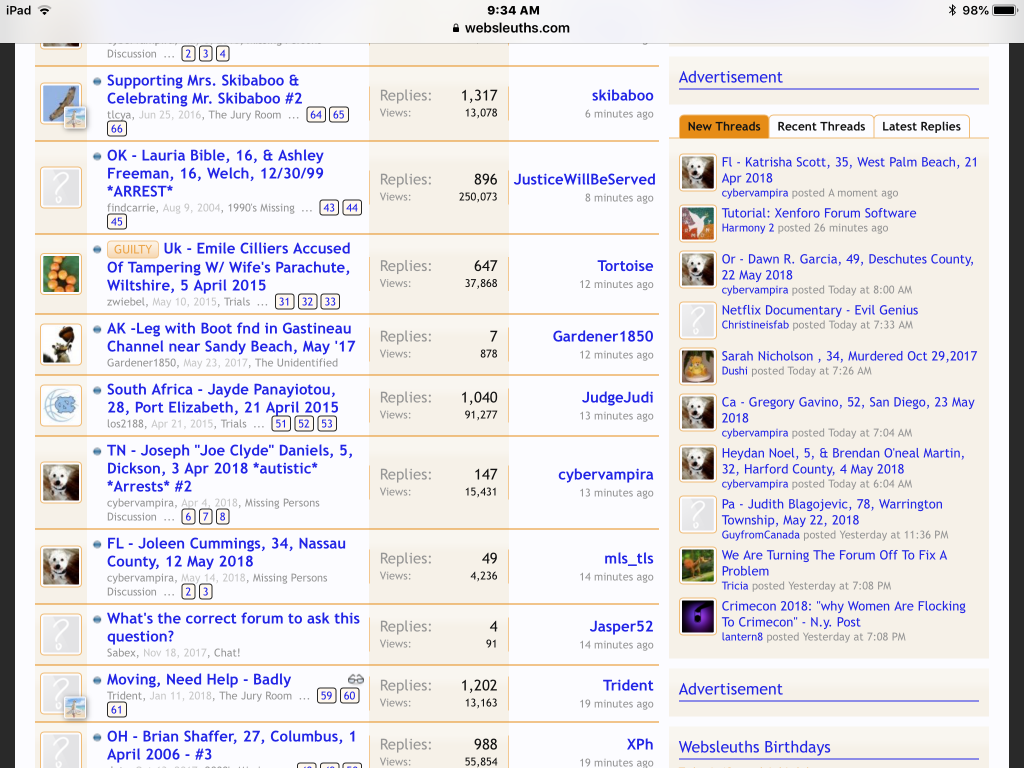Click lantern8's purple avatar beside the Crimecon 2018 thread
Screen dimensions: 1024x768
pos(697,616)
